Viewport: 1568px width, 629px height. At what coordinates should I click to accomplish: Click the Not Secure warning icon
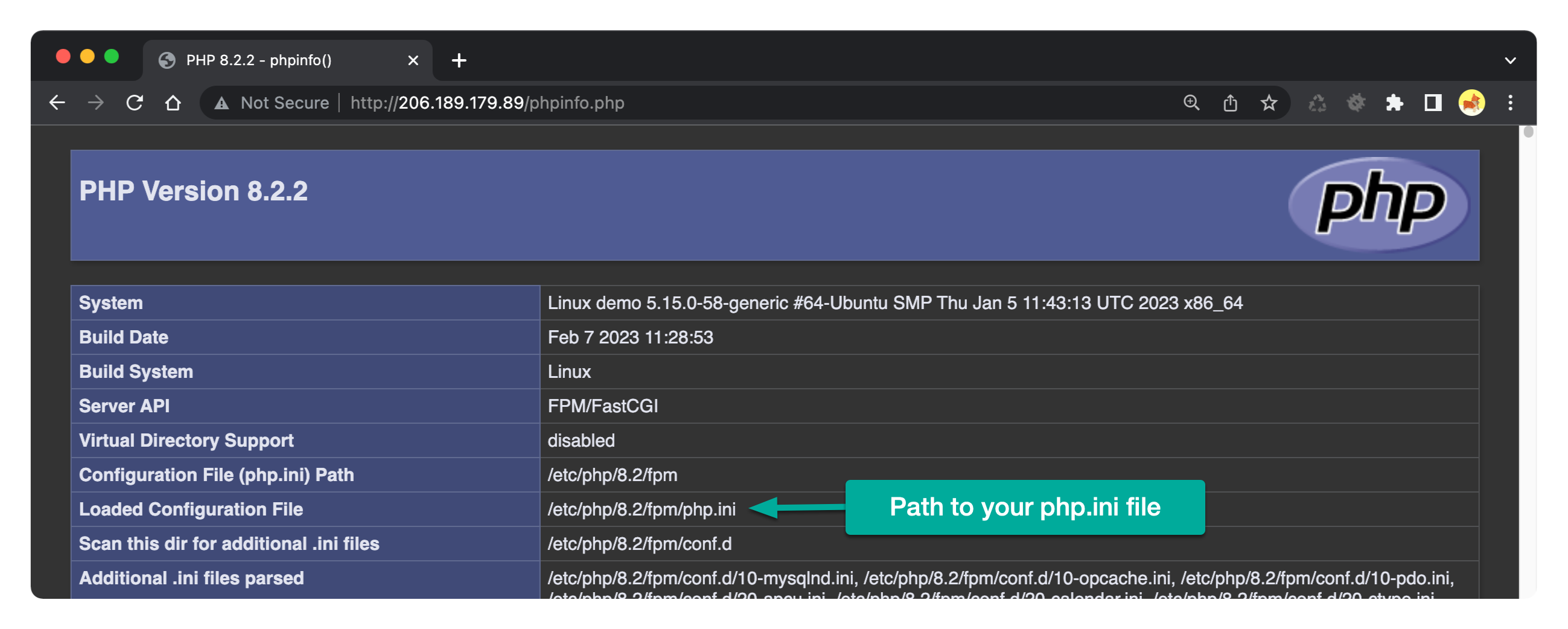221,103
